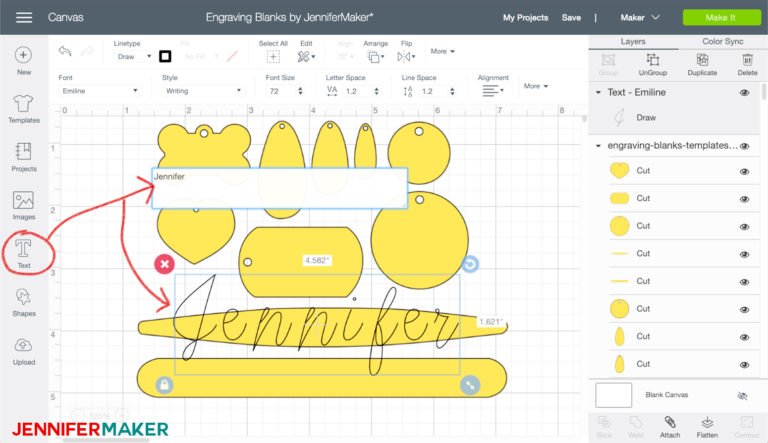Image resolution: width=768 pixels, height=443 pixels.
Task: Click the Blank Canvas color swatch
Action: tap(613, 395)
